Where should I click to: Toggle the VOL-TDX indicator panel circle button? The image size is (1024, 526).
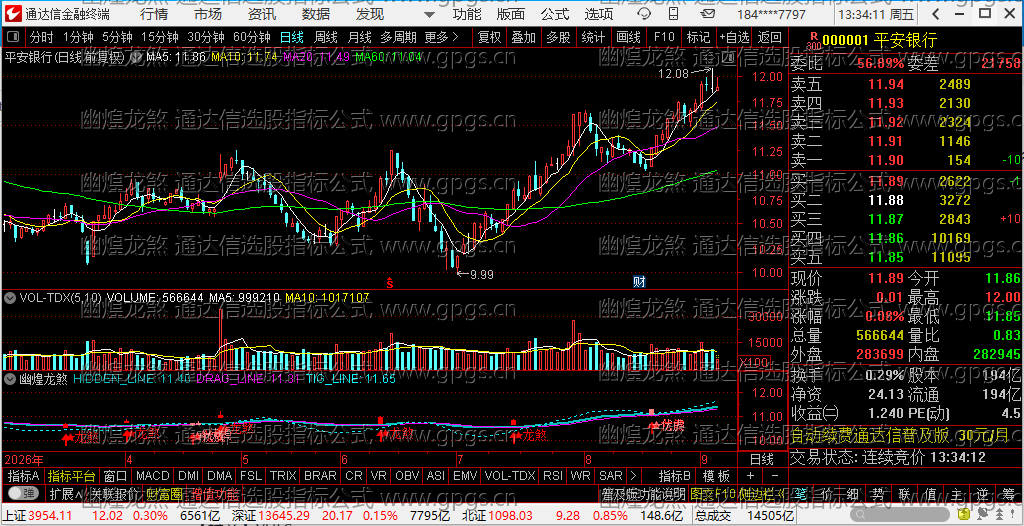[10, 297]
